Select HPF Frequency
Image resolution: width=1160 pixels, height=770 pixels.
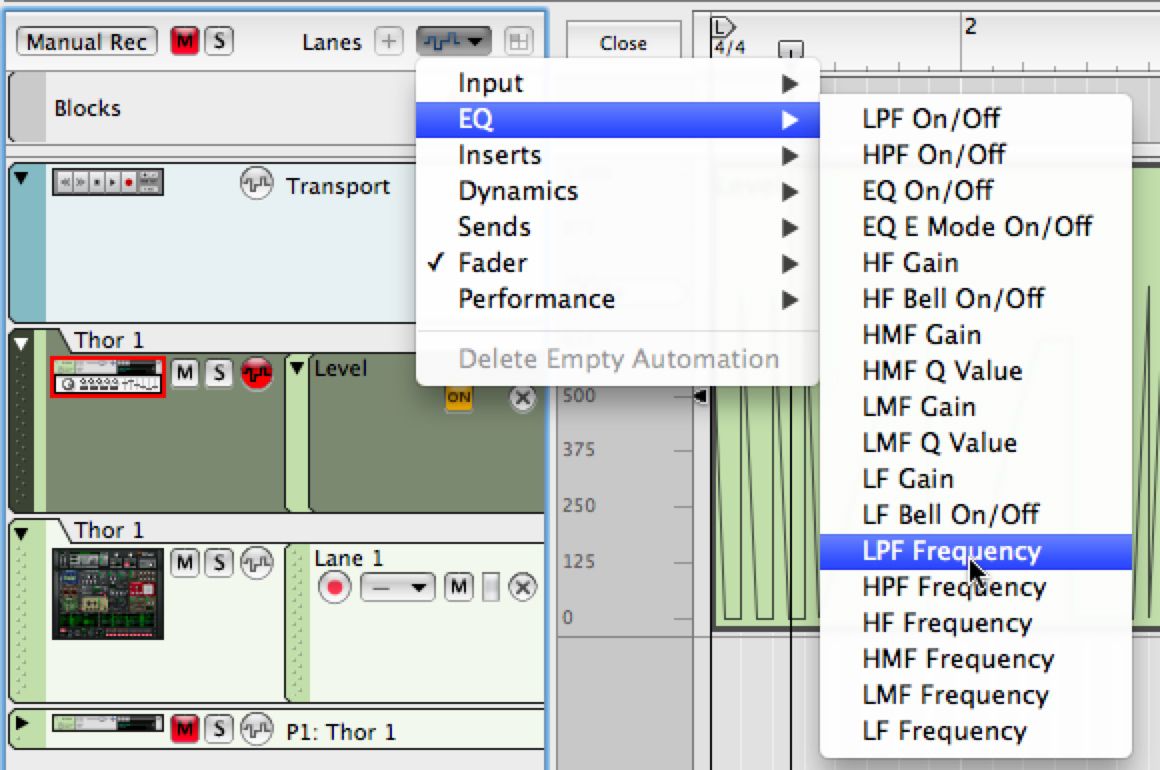[976, 587]
